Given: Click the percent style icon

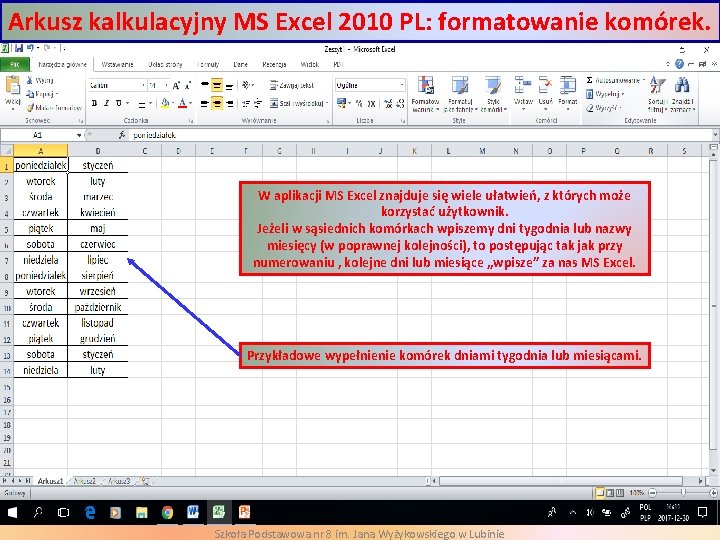Looking at the screenshot, I should tap(359, 104).
